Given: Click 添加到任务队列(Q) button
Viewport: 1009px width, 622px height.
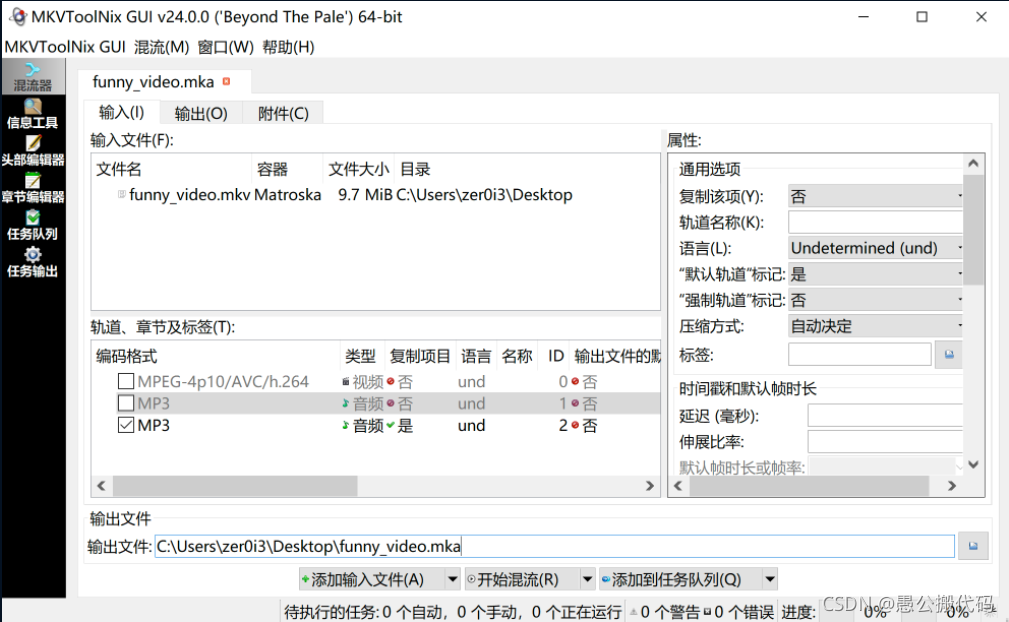Looking at the screenshot, I should [x=680, y=580].
